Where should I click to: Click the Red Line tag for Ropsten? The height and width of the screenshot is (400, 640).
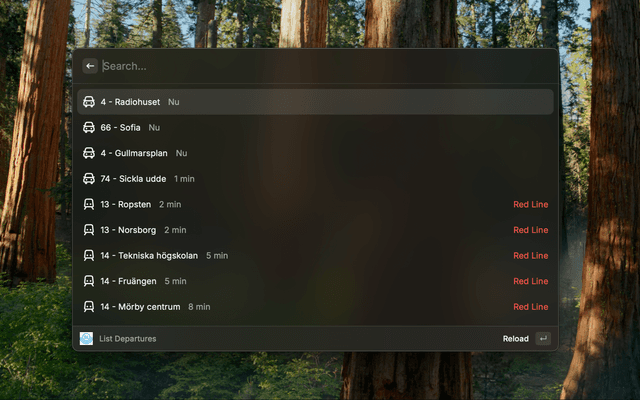click(x=531, y=204)
